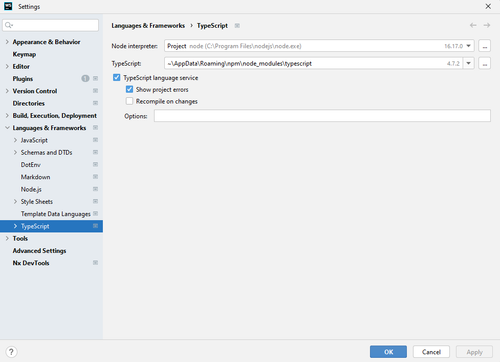The width and height of the screenshot is (500, 362).
Task: Click project-level icon next to Markdown
Action: coord(95,177)
